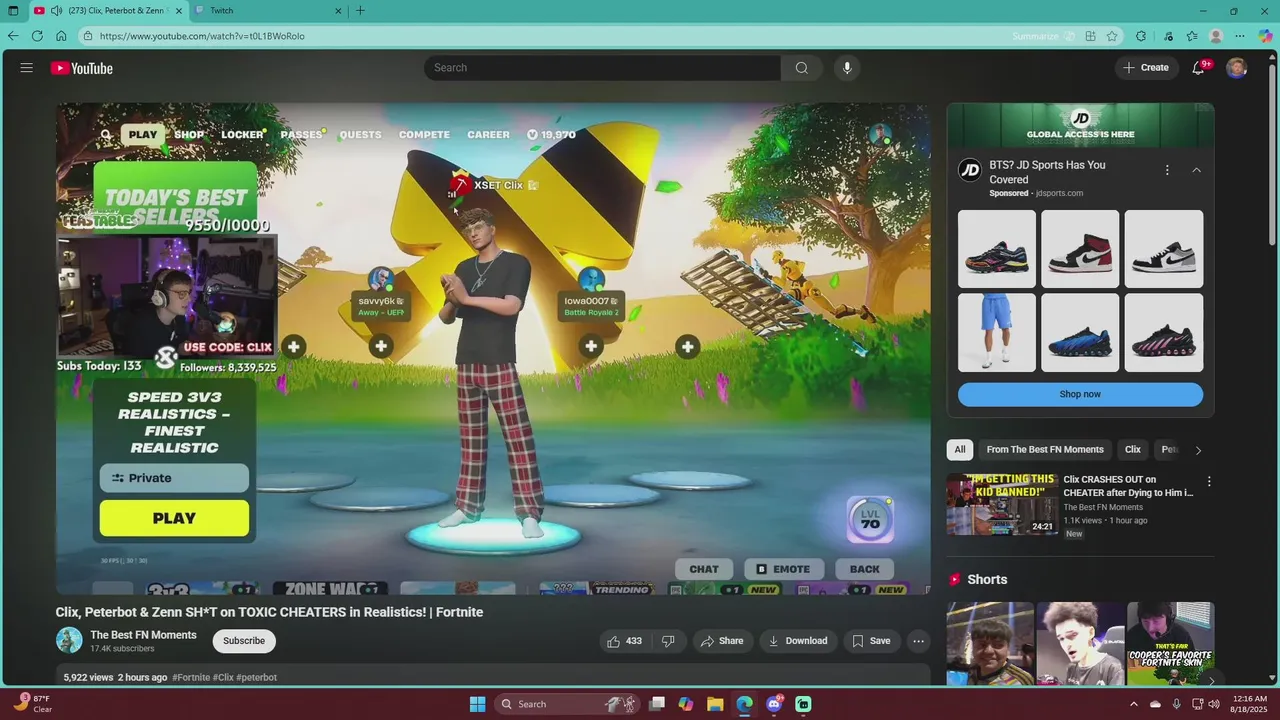Open File Explorer from the taskbar
The height and width of the screenshot is (720, 1280).
[x=715, y=704]
